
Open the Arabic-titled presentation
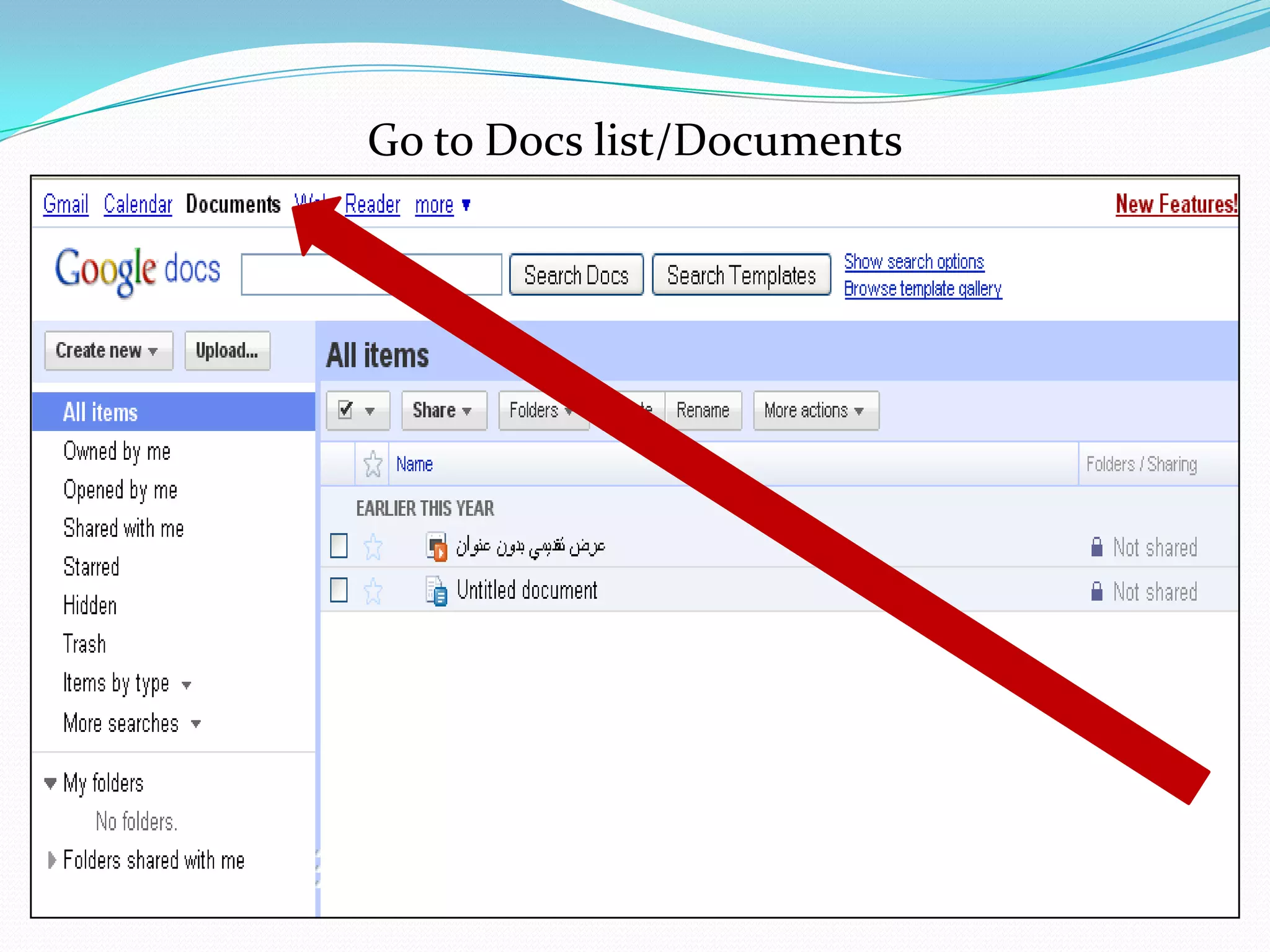(x=530, y=546)
